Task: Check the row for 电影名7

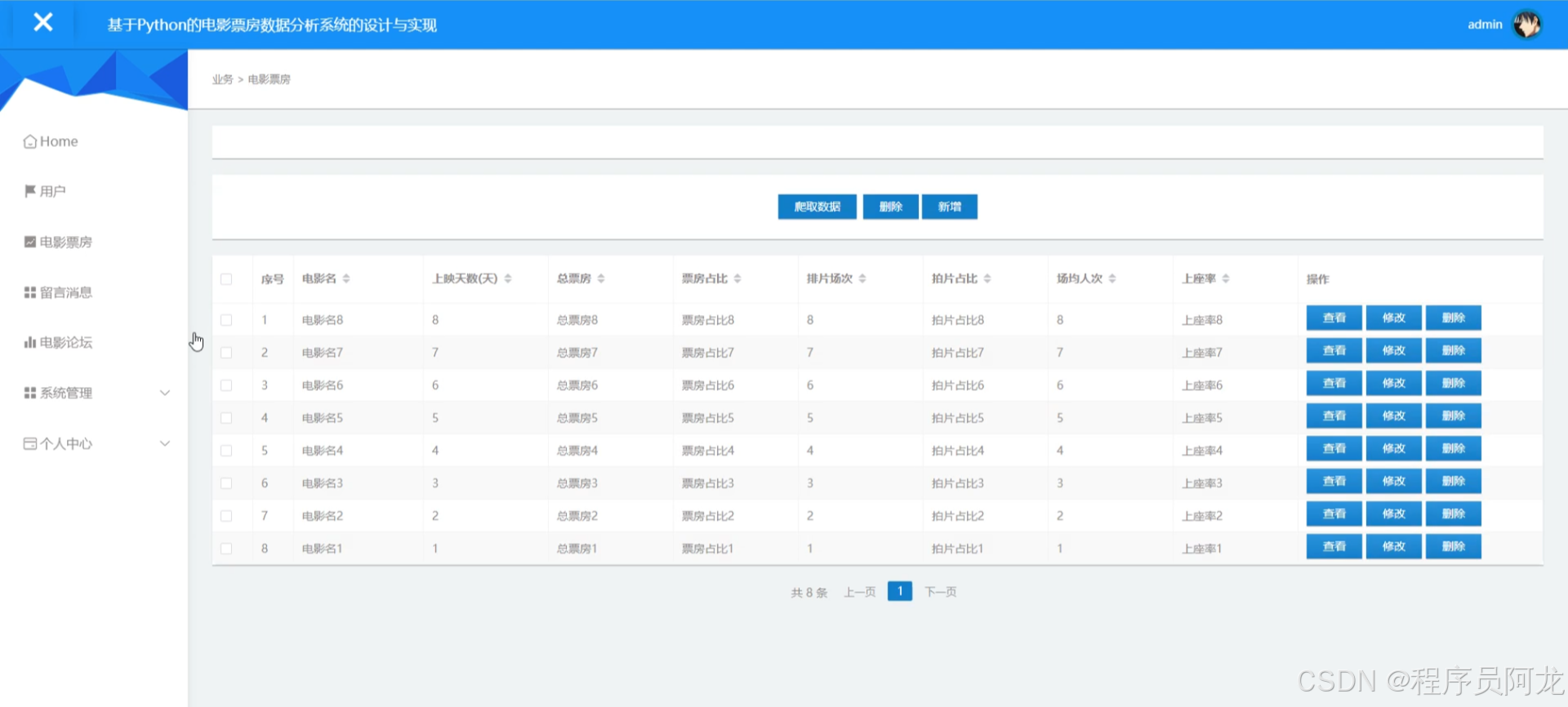Action: point(226,353)
